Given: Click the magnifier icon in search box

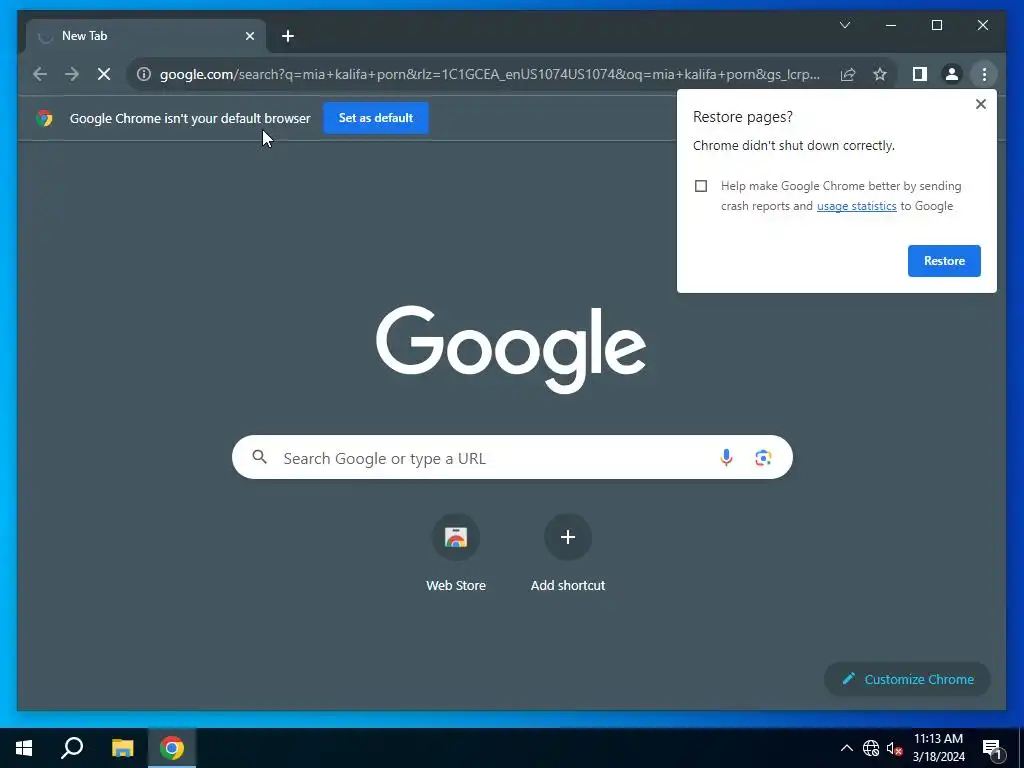Looking at the screenshot, I should click(x=259, y=457).
